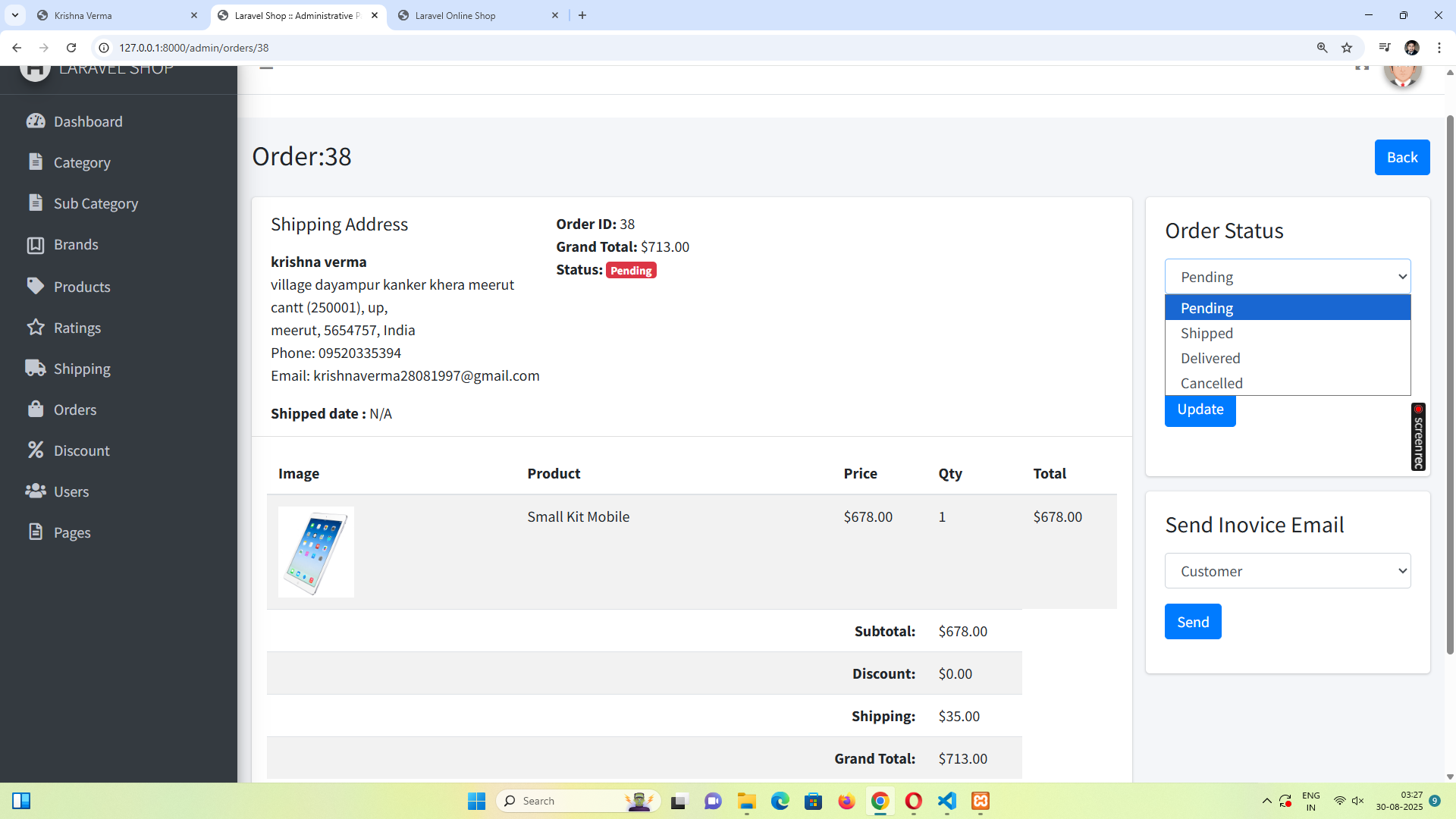This screenshot has height=819, width=1456.
Task: Open File Explorer from taskbar
Action: point(747,801)
